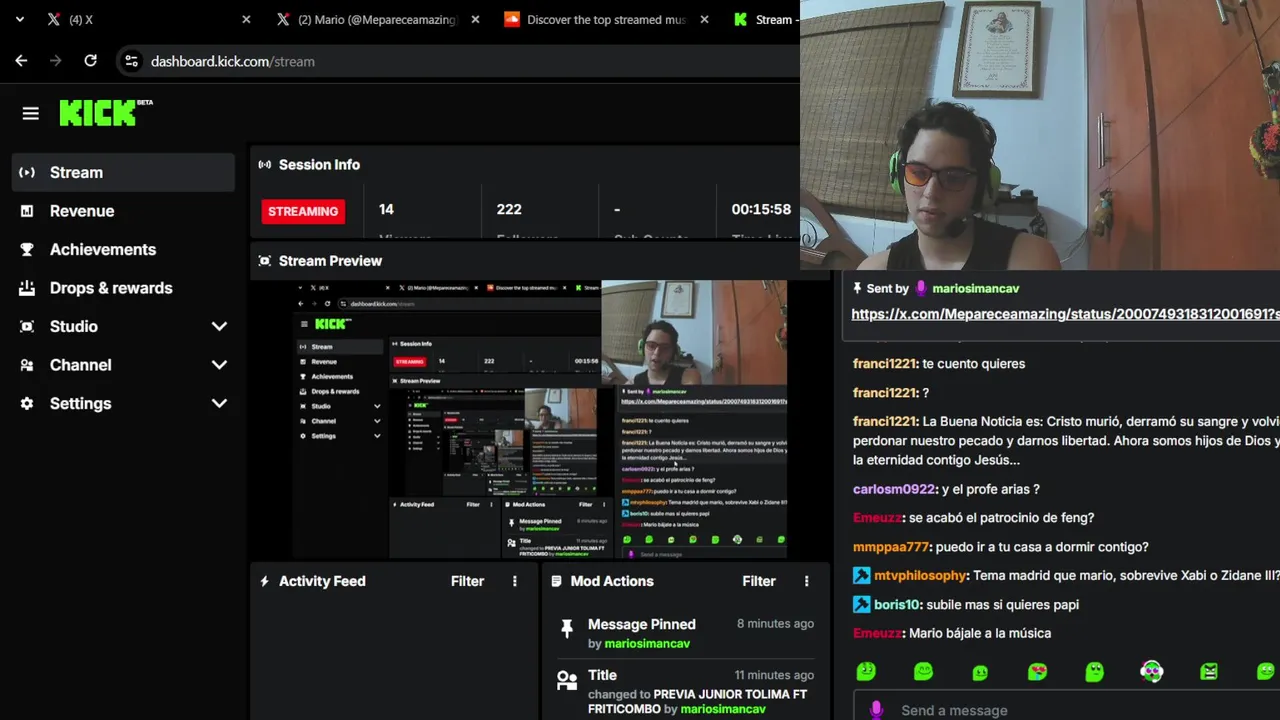Click the Studio icon in the sidebar
The height and width of the screenshot is (720, 1280).
[27, 327]
